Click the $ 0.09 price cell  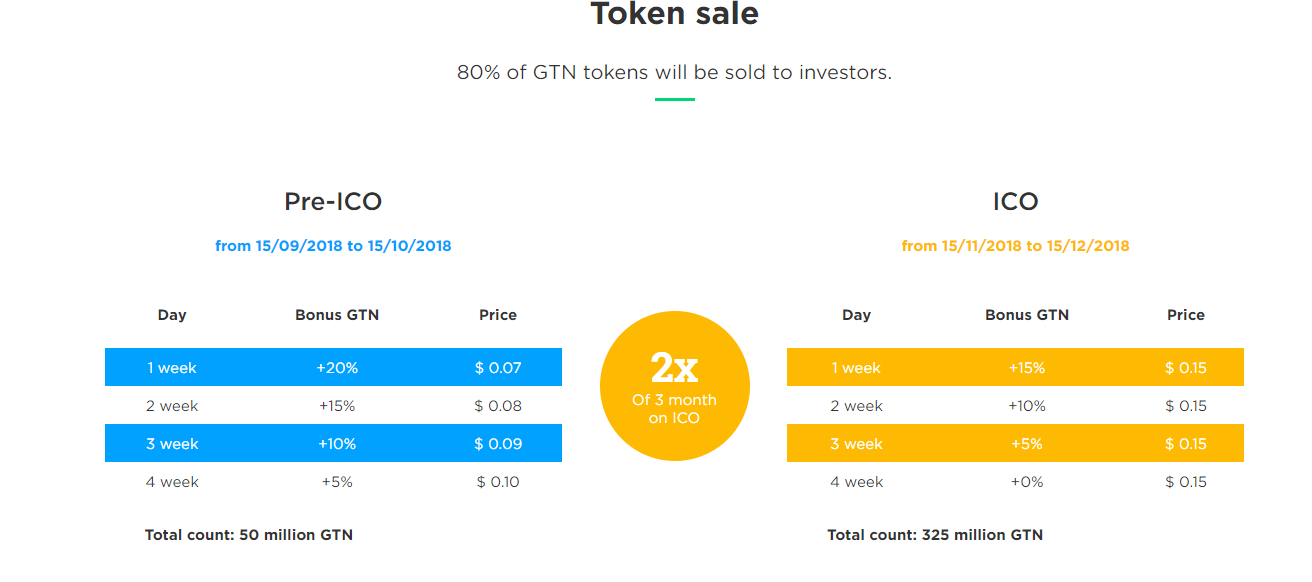[498, 444]
